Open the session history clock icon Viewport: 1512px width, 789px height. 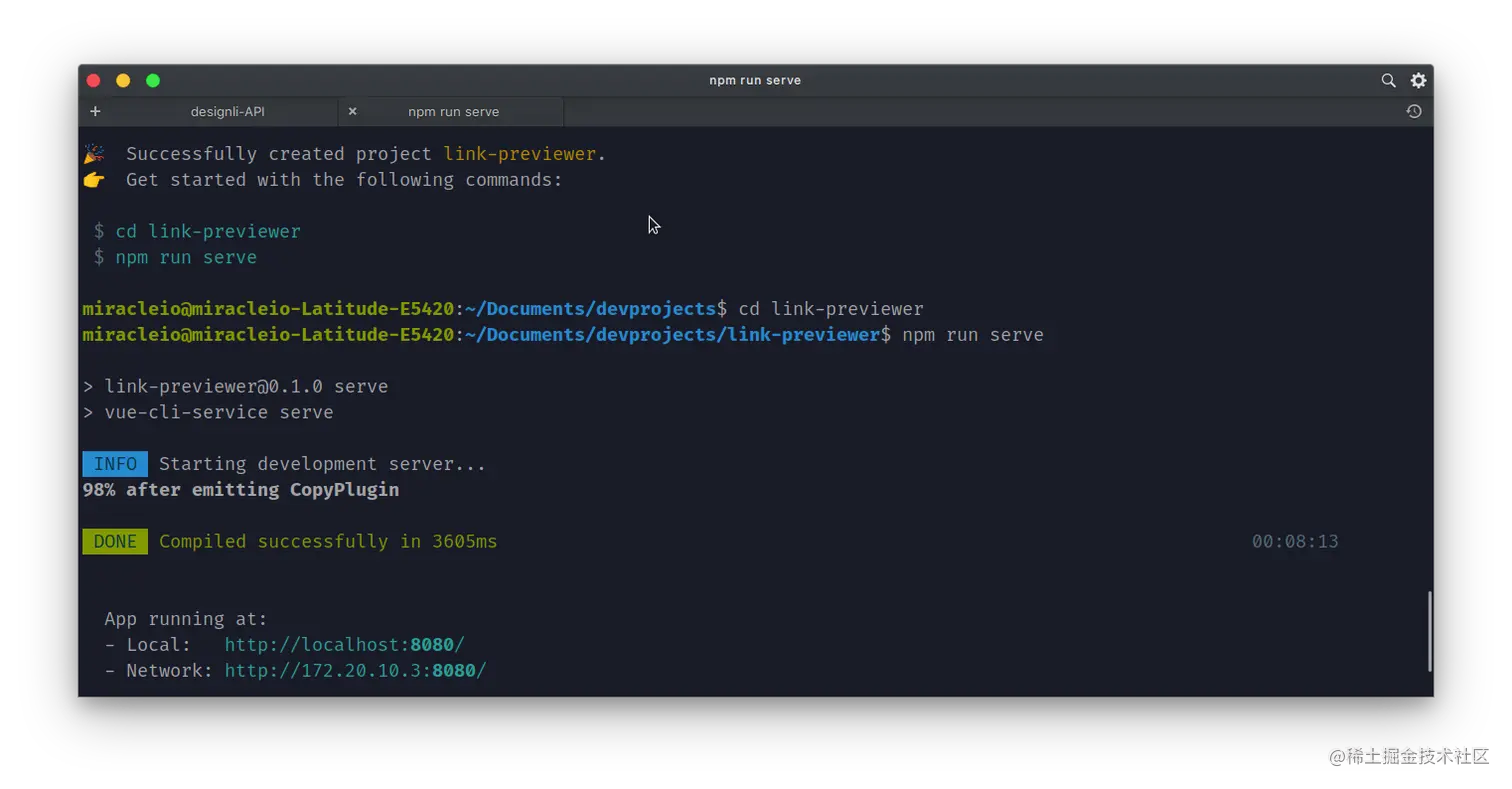[1413, 111]
